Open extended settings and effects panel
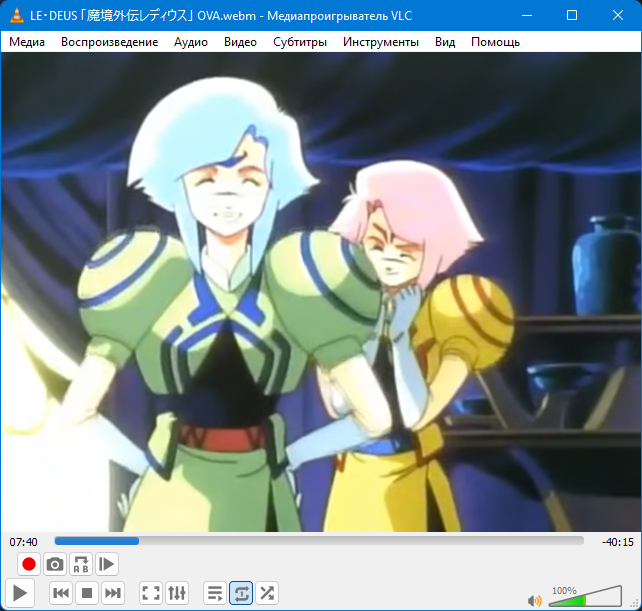The height and width of the screenshot is (611, 642). click(177, 593)
